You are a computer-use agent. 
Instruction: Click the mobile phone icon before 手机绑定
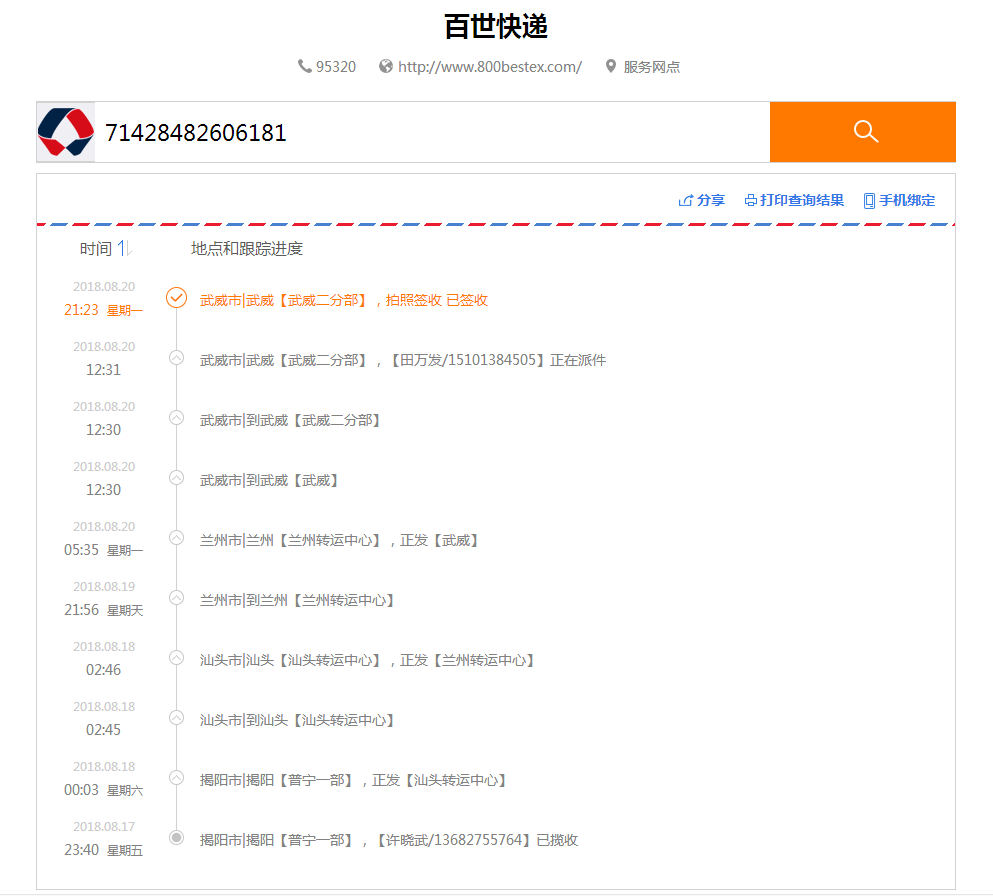click(870, 201)
